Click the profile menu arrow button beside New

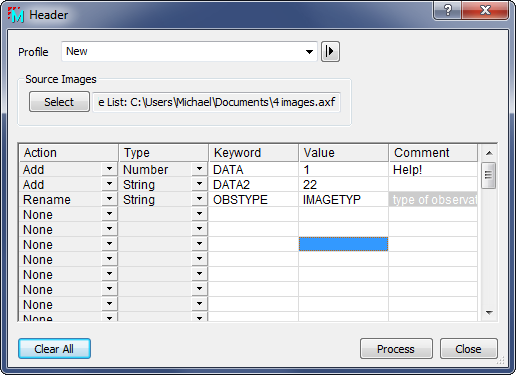tap(330, 52)
